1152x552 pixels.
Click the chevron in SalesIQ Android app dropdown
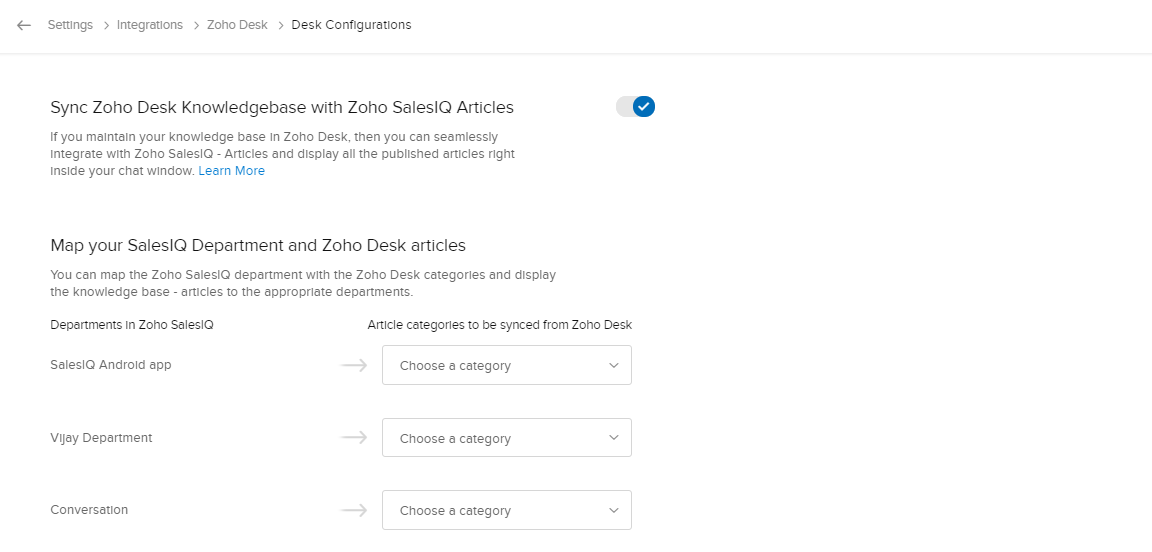click(x=614, y=365)
